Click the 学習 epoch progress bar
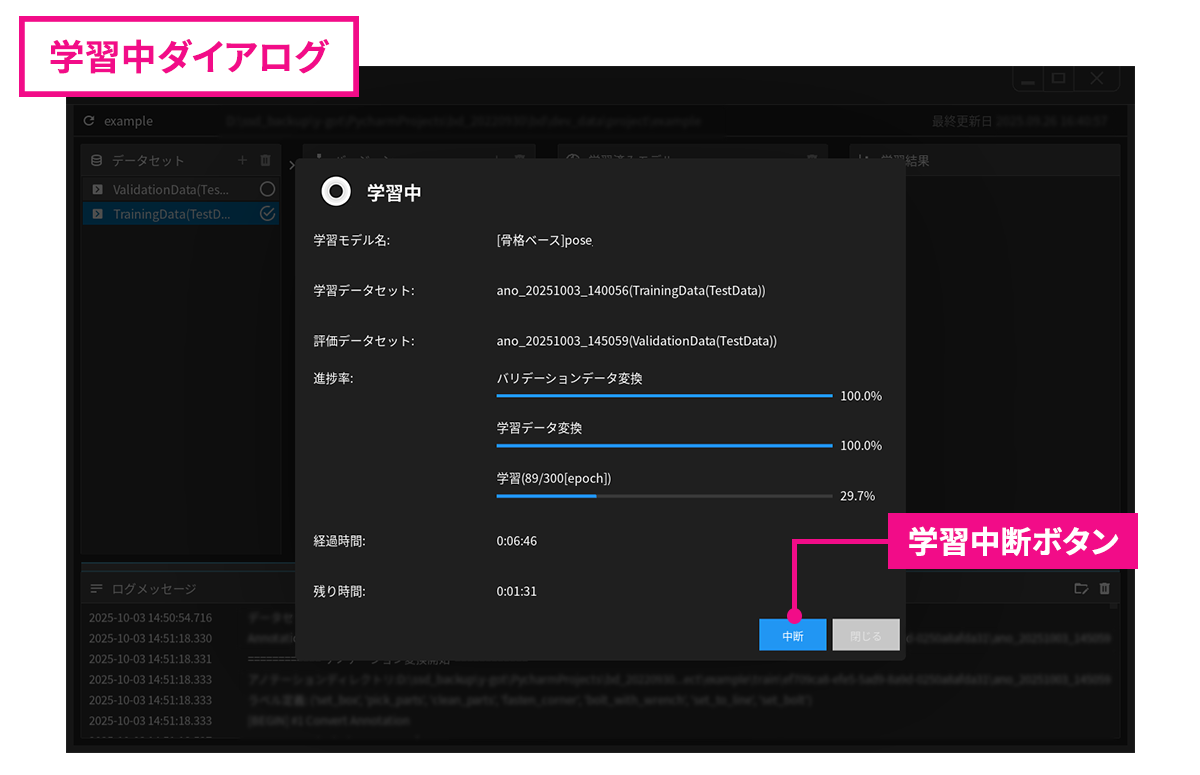Viewport: 1200px width, 775px height. pos(664,495)
